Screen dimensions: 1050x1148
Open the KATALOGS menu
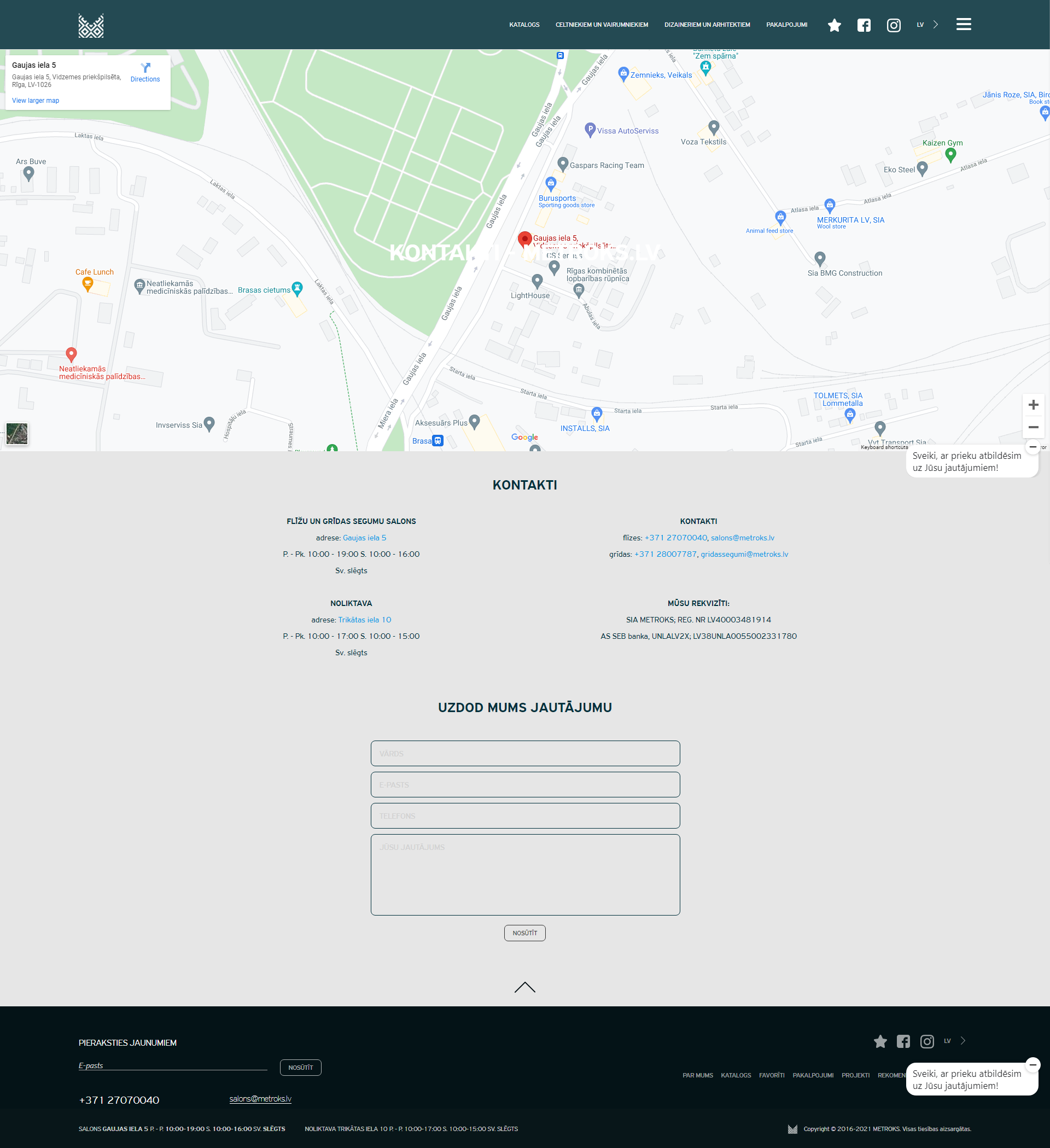pyautogui.click(x=524, y=25)
